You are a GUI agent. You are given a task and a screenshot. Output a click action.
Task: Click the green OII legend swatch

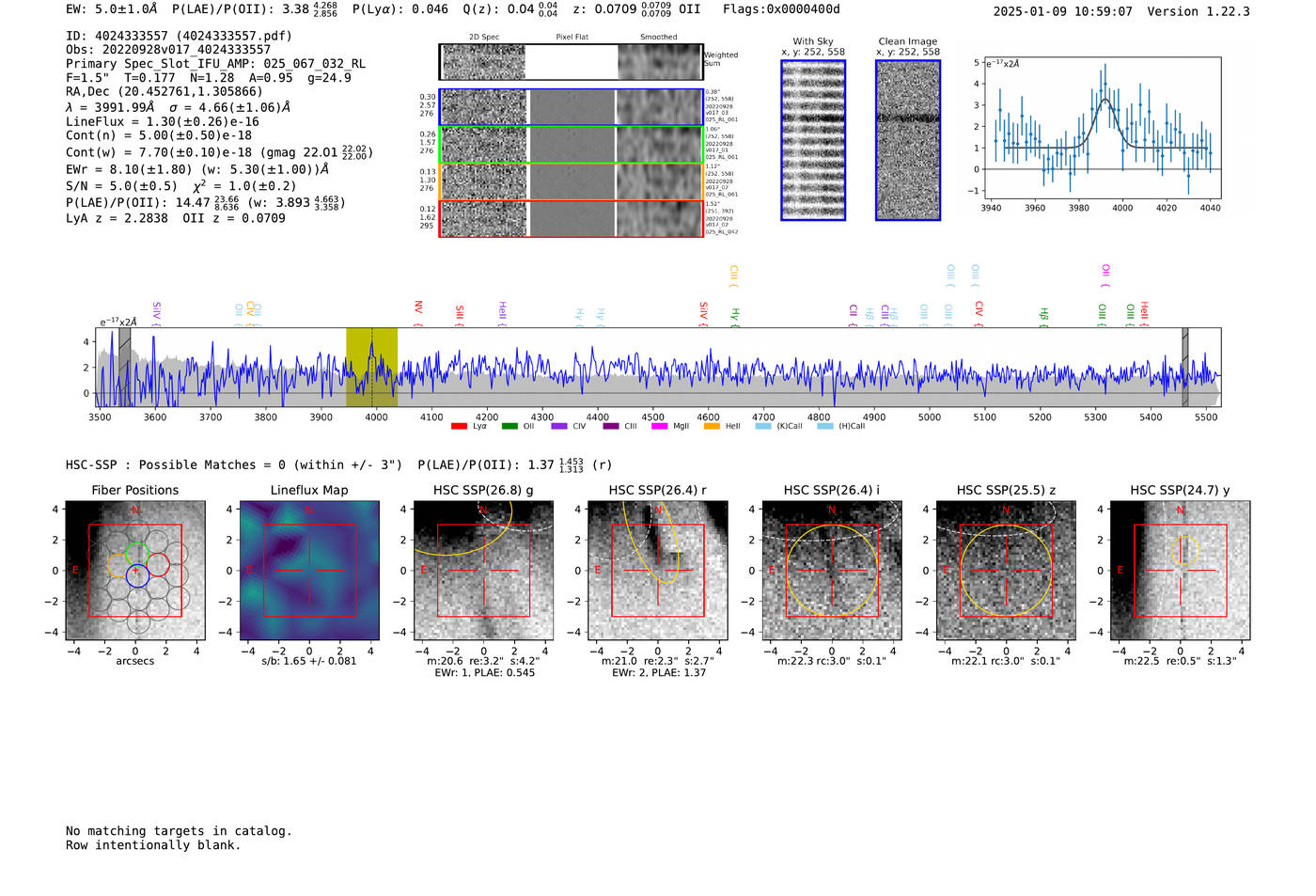[x=509, y=427]
